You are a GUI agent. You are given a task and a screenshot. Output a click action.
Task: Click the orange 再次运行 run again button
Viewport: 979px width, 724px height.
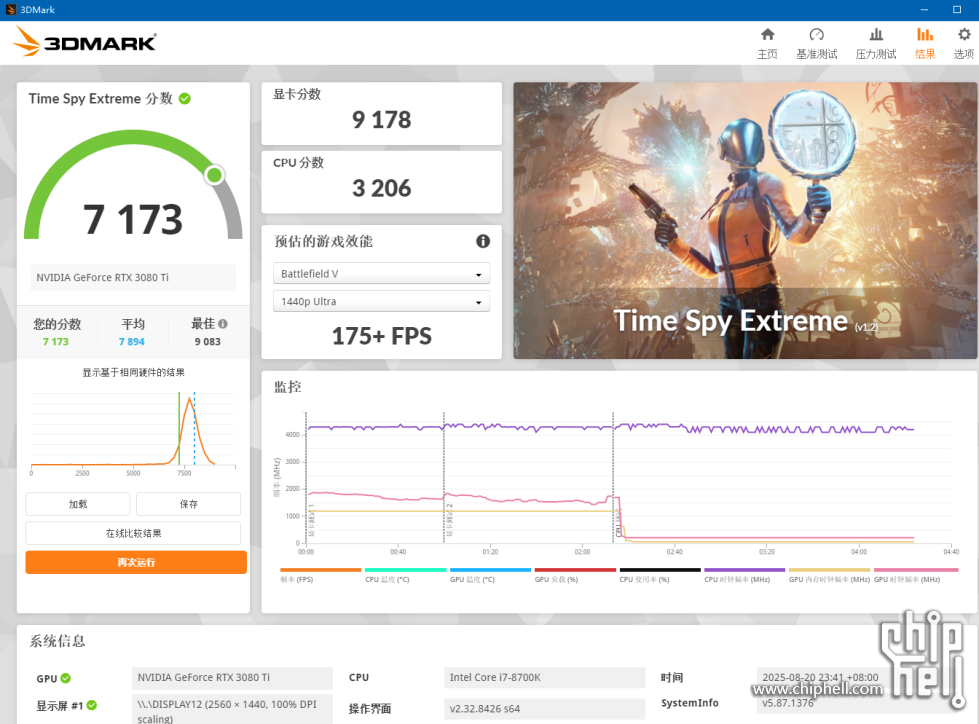(136, 562)
